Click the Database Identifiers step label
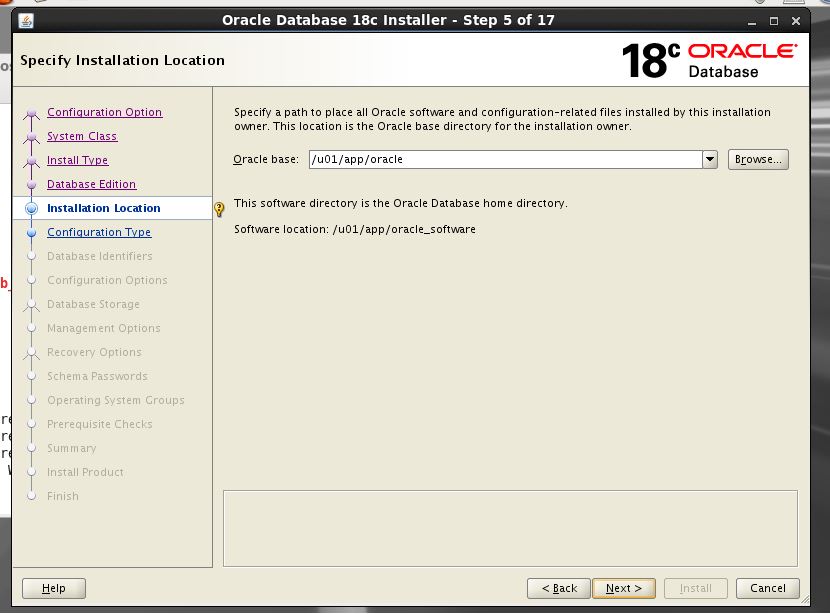This screenshot has height=614, width=830. 100,256
